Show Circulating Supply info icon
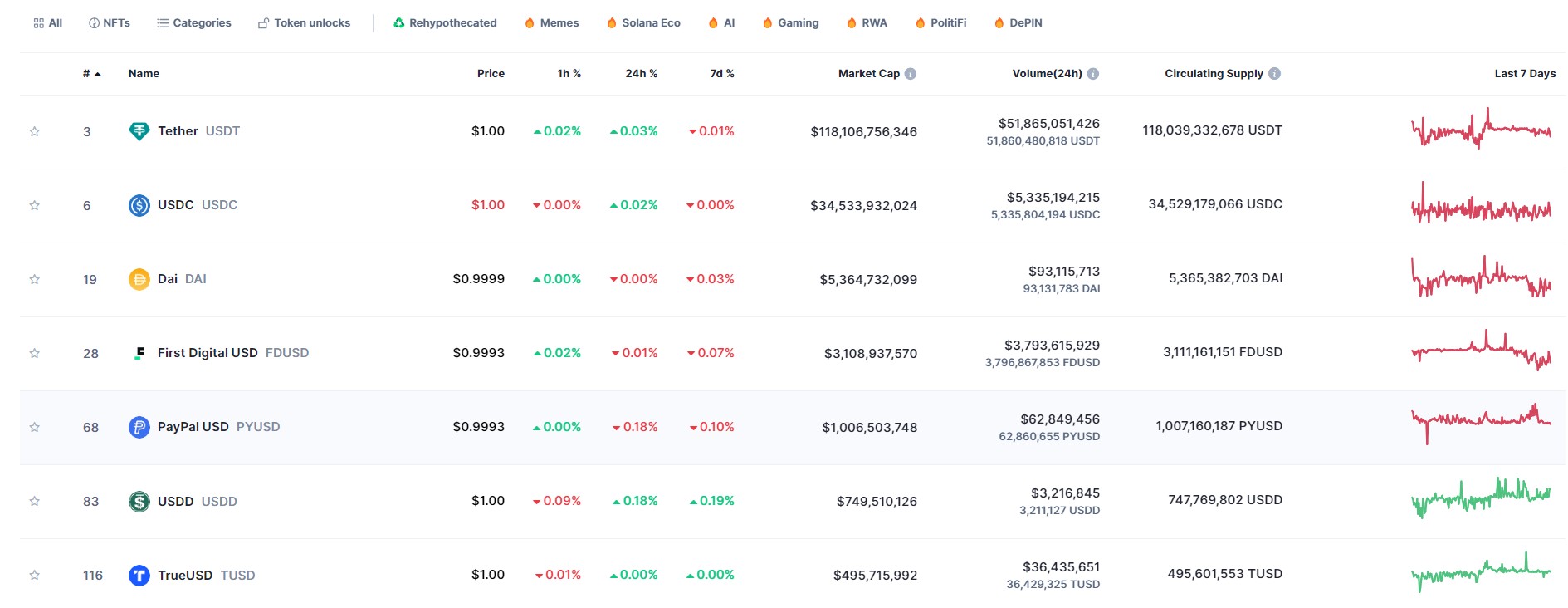Image resolution: width=1568 pixels, height=608 pixels. (1275, 74)
